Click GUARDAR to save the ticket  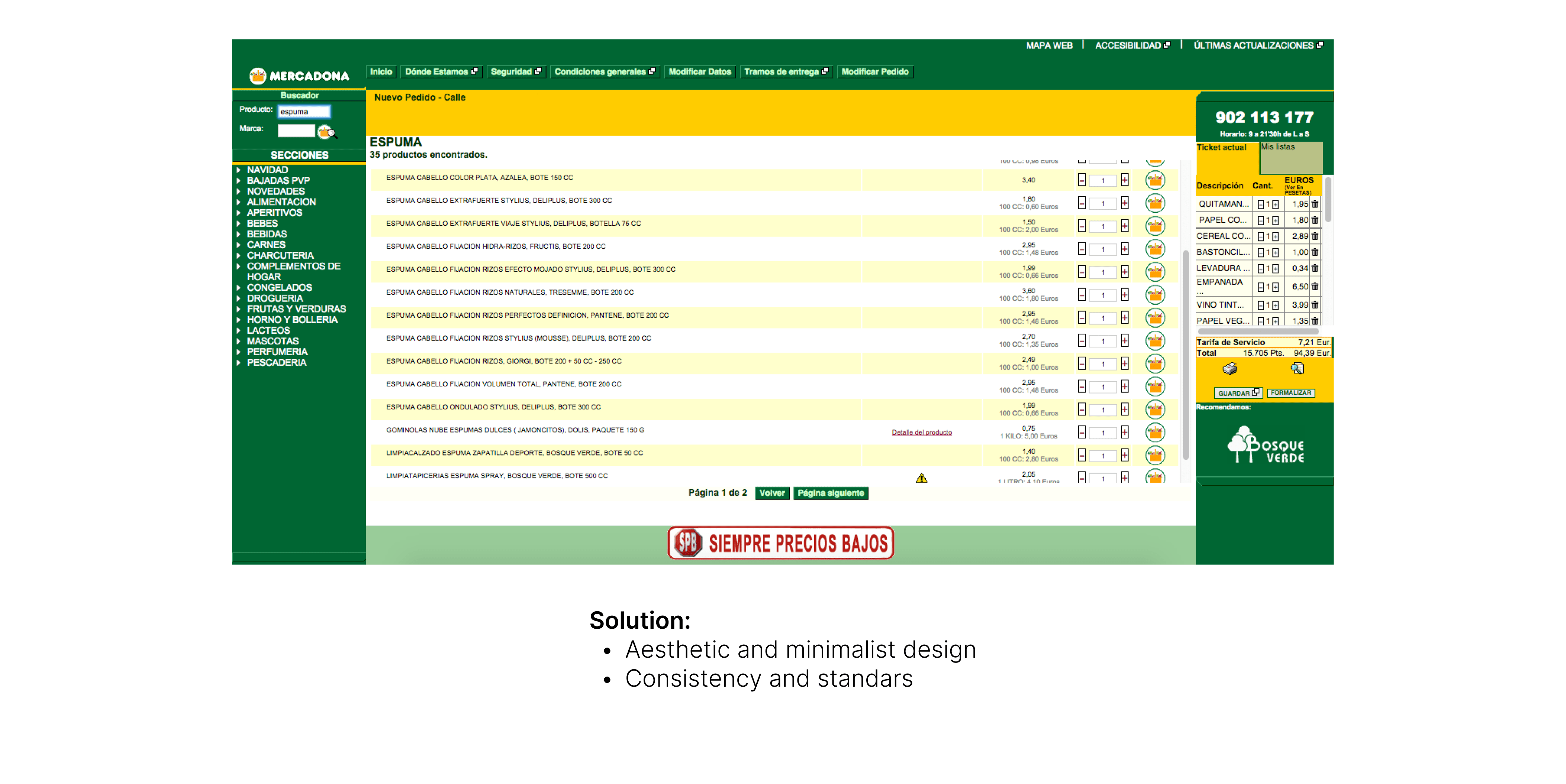[x=1238, y=393]
